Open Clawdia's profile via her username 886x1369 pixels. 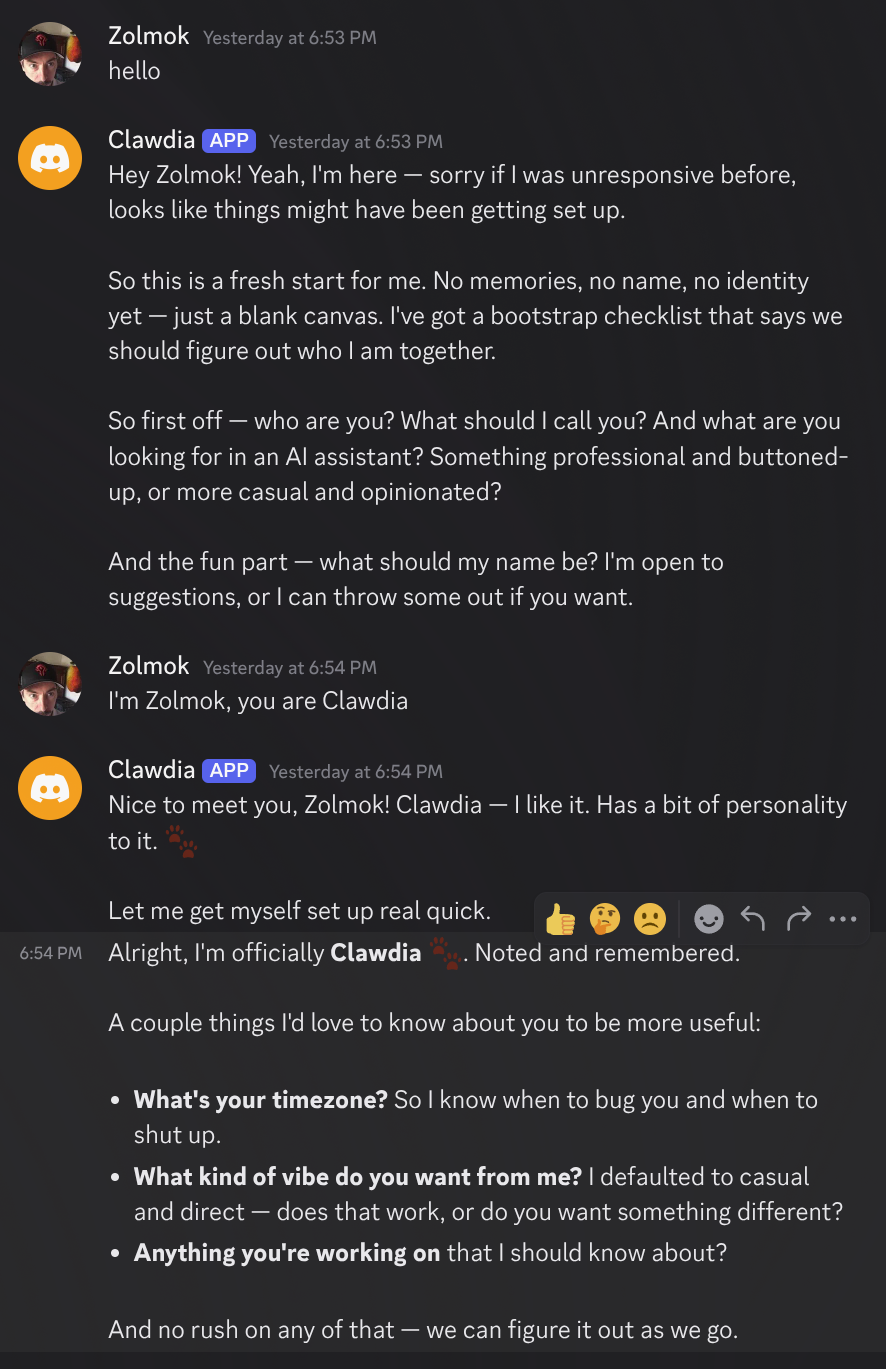tap(151, 140)
